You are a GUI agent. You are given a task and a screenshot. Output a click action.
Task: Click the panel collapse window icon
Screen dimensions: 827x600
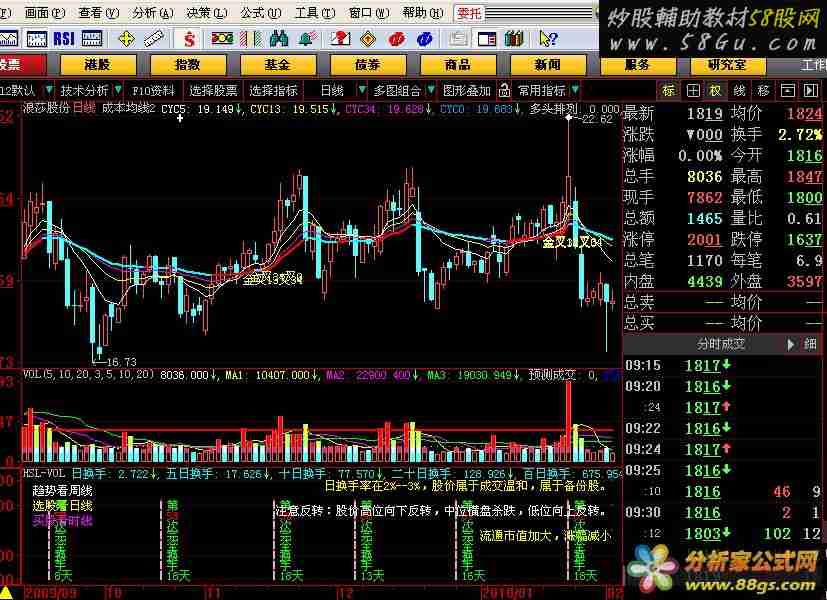[x=787, y=91]
